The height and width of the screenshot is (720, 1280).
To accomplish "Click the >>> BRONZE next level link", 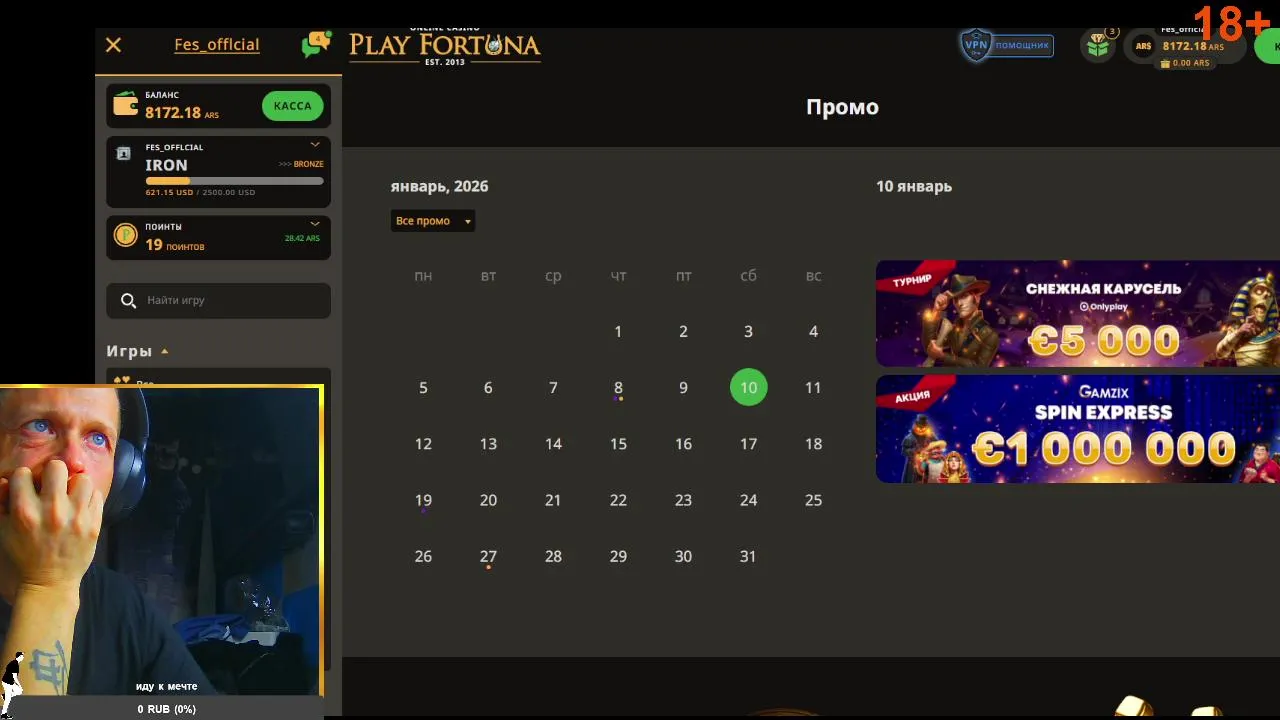I will [301, 164].
